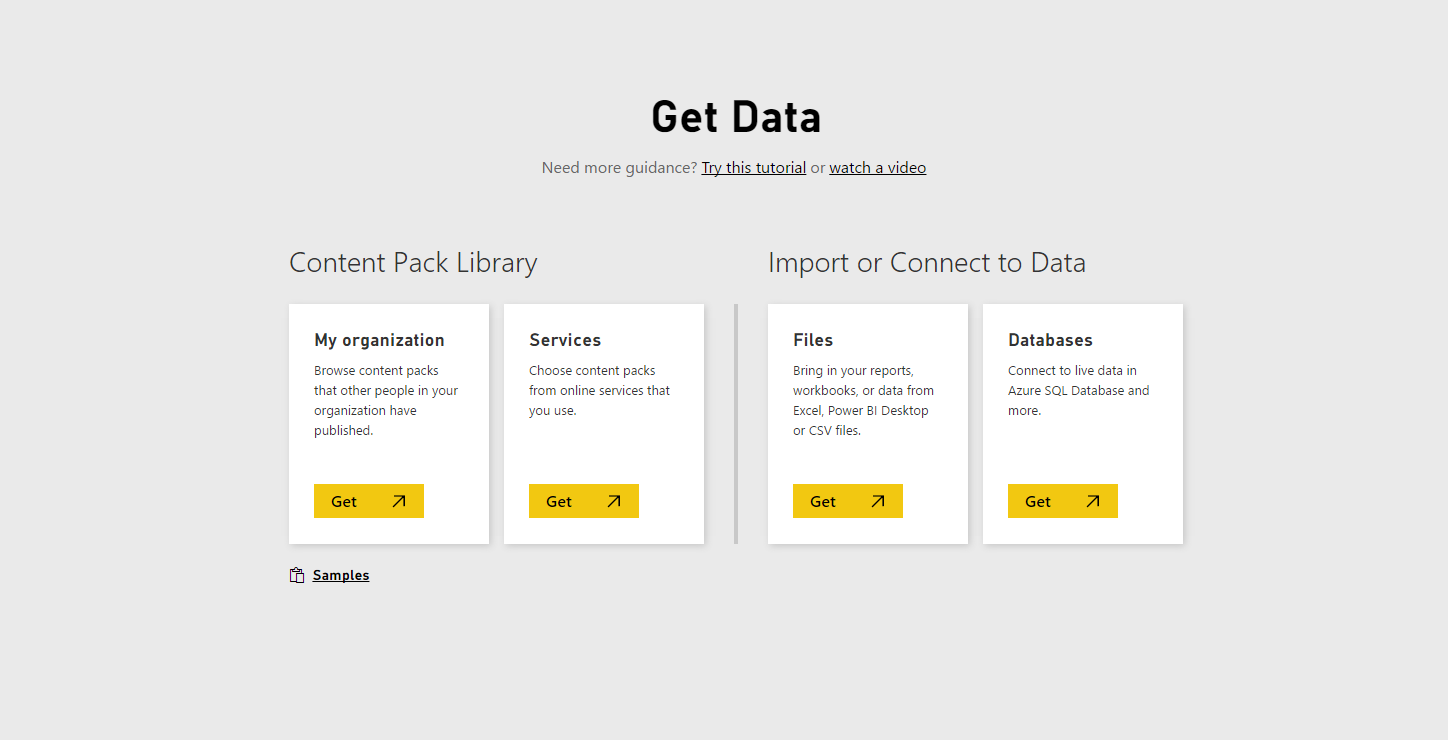Viewport: 1448px width, 740px height.
Task: Select the My organization card
Action: [388, 423]
